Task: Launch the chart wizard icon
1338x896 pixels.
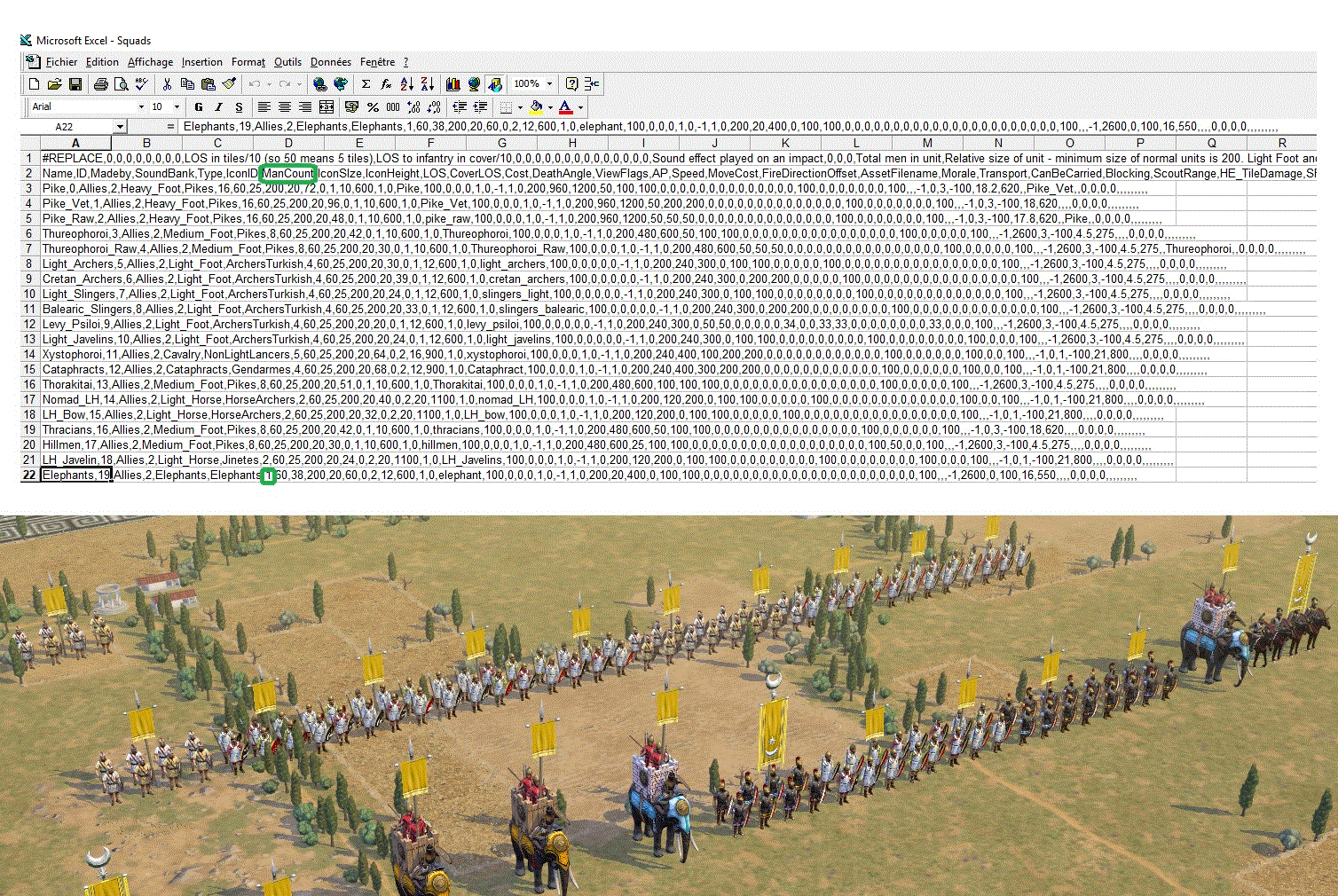Action: (453, 84)
